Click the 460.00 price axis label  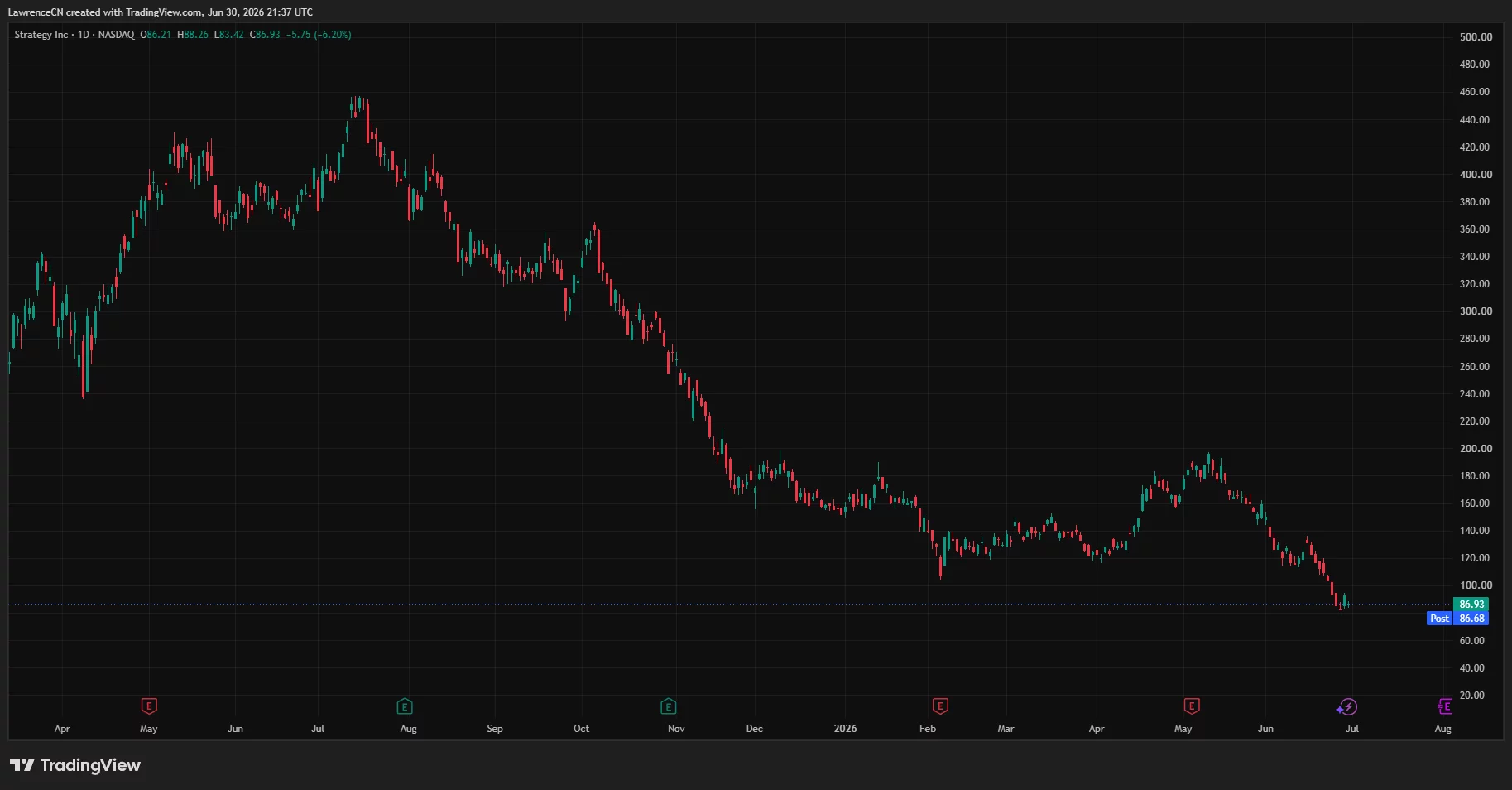[x=1474, y=92]
